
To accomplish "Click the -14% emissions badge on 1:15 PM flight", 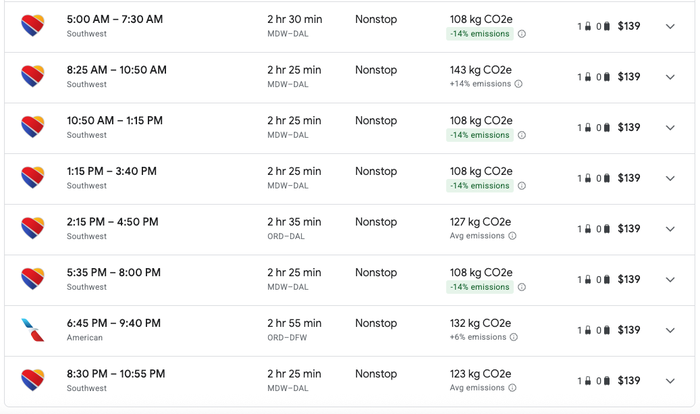I will pos(480,186).
